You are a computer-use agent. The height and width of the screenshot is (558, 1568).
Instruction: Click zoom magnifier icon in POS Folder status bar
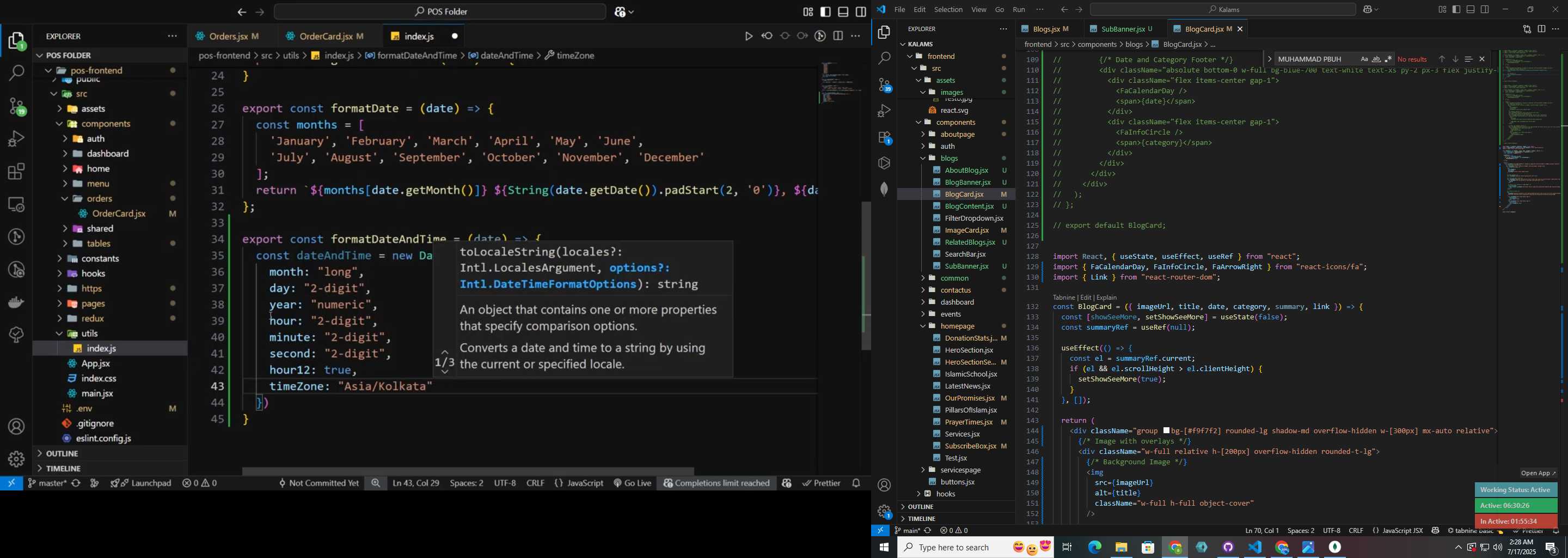376,483
